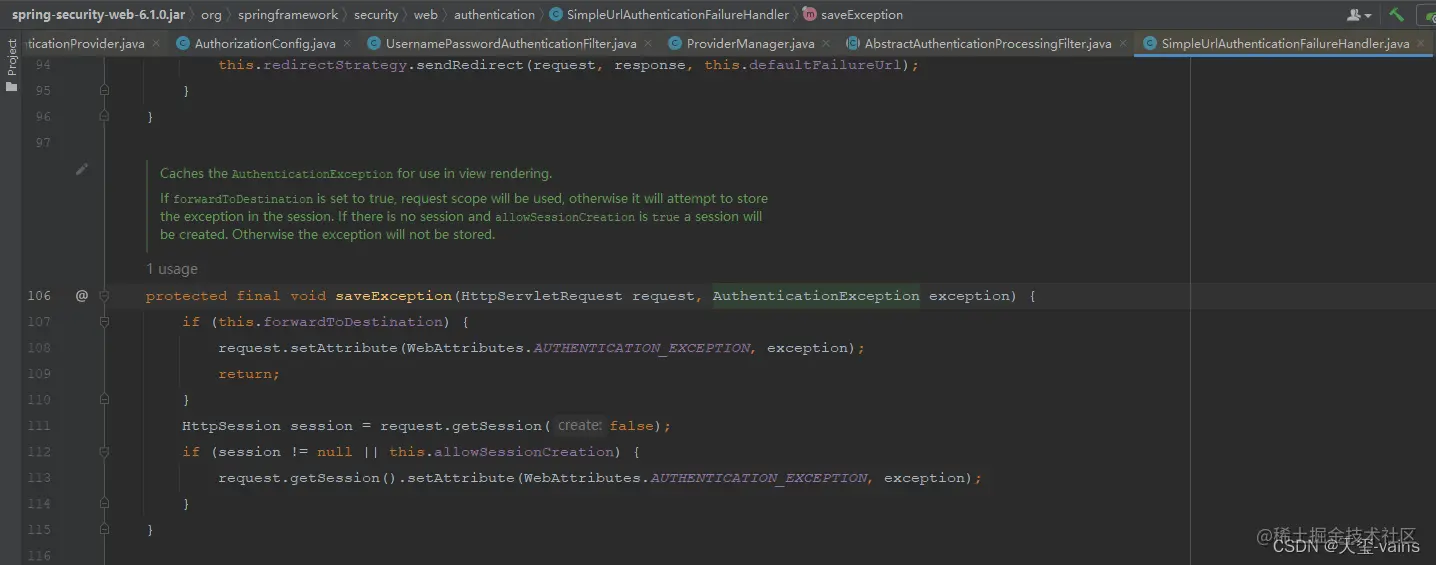This screenshot has height=565, width=1436.
Task: Open the dropdown arrow beside the user icon
Action: coord(1367,16)
